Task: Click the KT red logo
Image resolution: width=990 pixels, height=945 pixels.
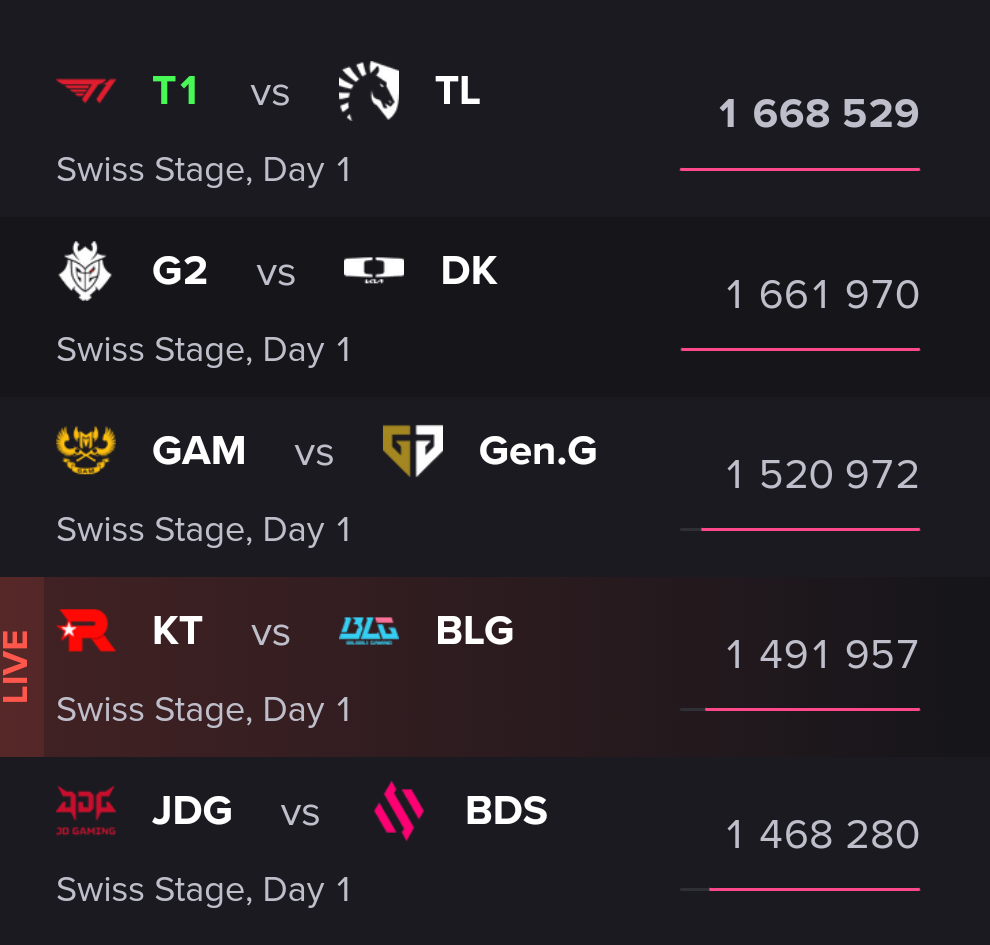Action: [86, 631]
